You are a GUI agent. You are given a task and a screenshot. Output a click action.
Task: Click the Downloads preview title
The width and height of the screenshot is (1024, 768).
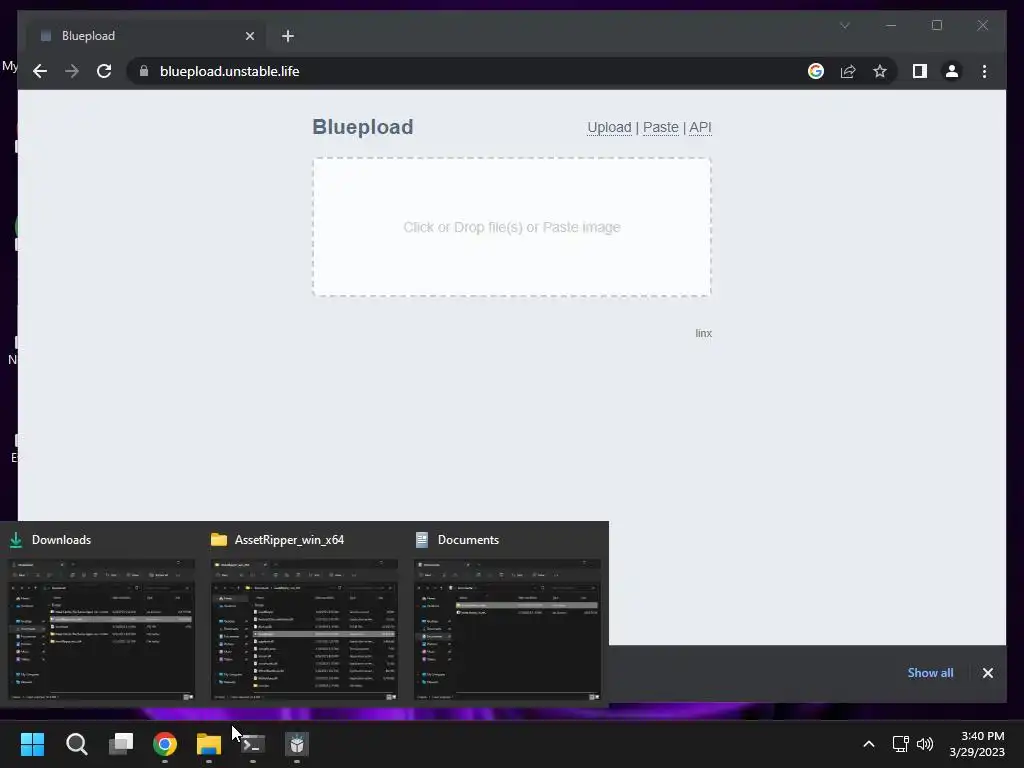tap(61, 539)
